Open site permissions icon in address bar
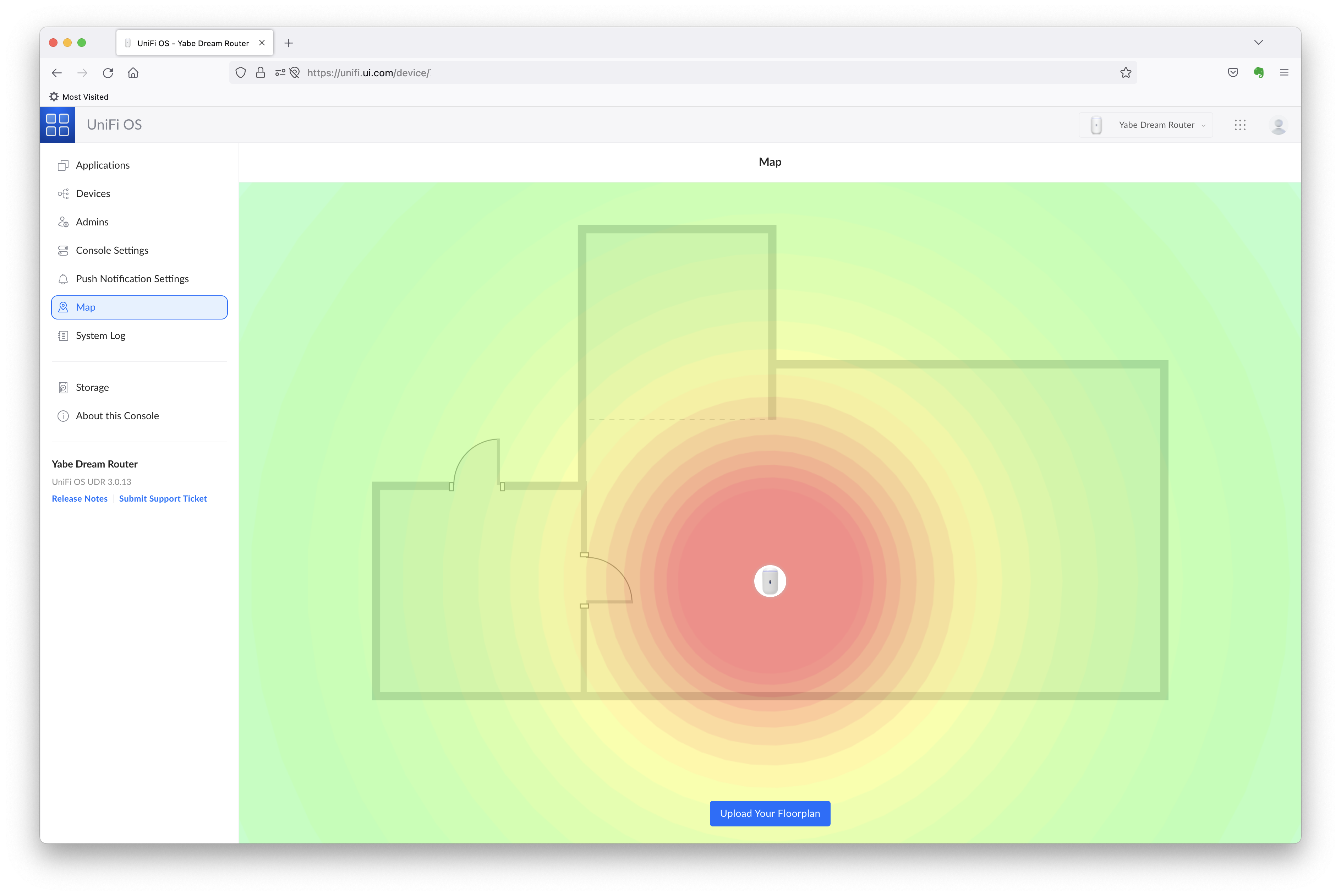The image size is (1341, 896). pyautogui.click(x=280, y=72)
